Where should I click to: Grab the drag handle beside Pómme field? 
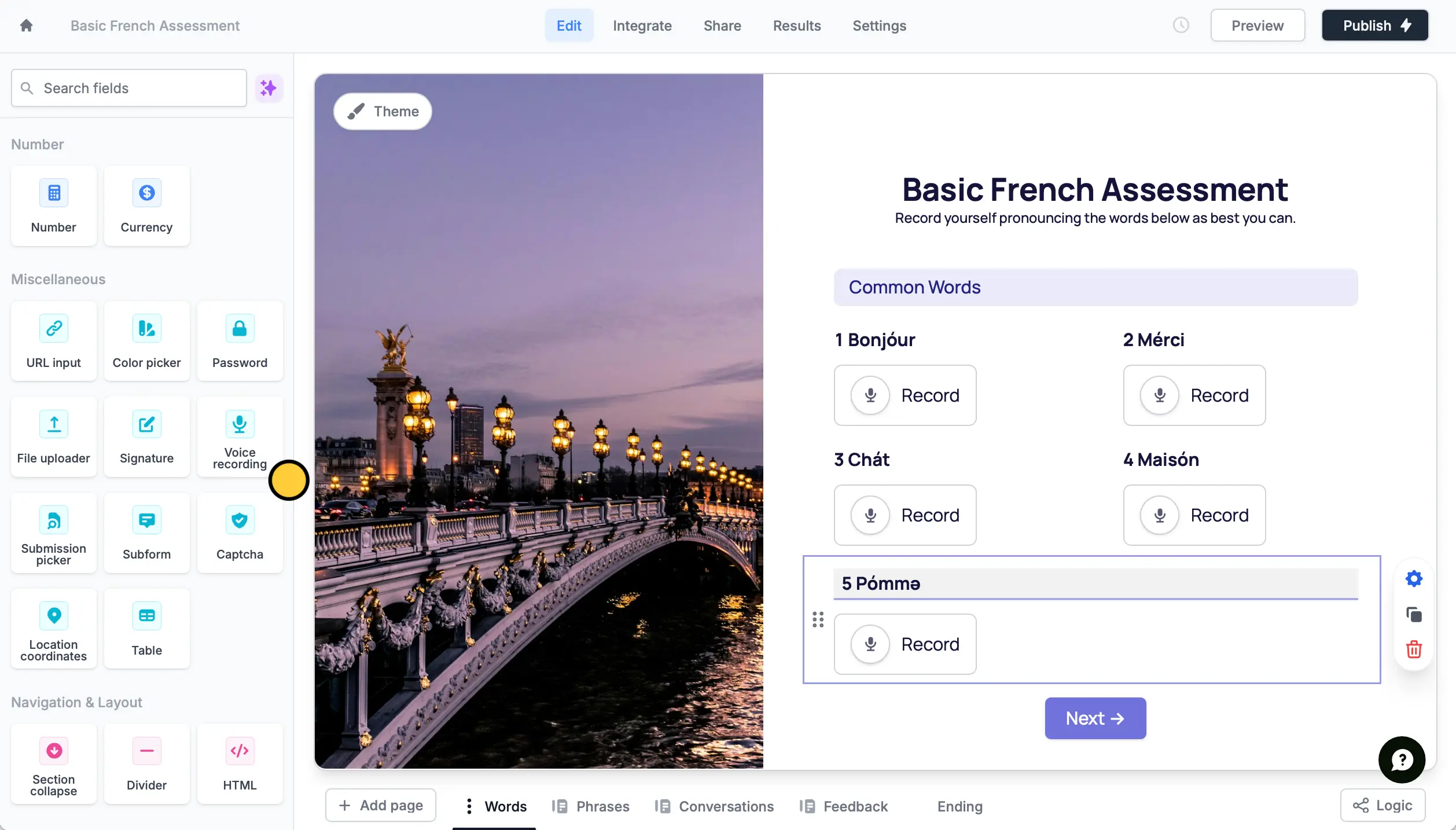[818, 619]
